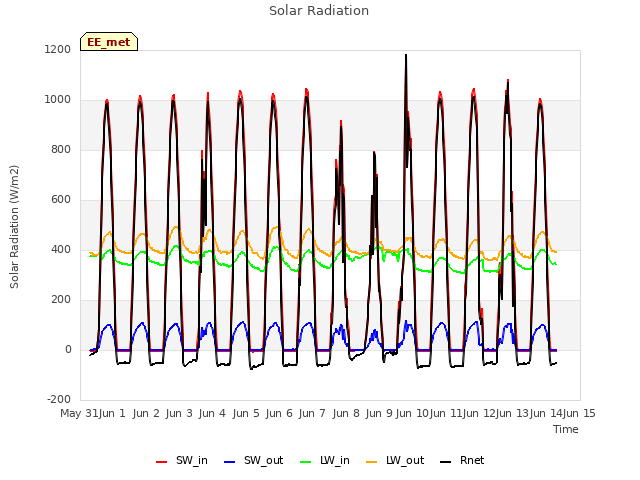Click the Jun 6 x-axis tick label
The width and height of the screenshot is (640, 480).
[279, 413]
